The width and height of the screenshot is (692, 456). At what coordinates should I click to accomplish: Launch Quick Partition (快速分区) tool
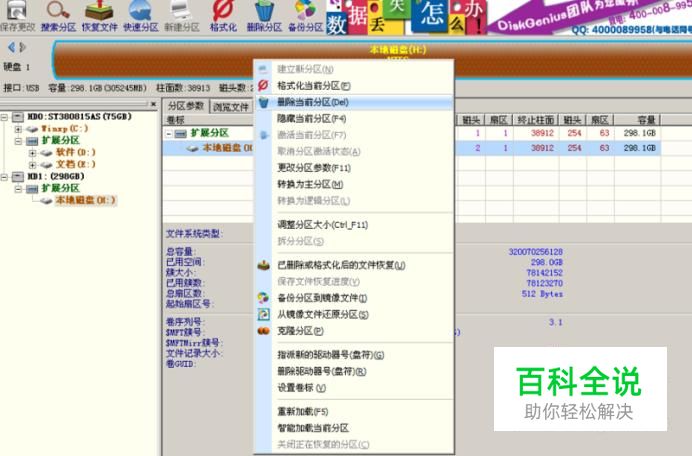tap(140, 16)
